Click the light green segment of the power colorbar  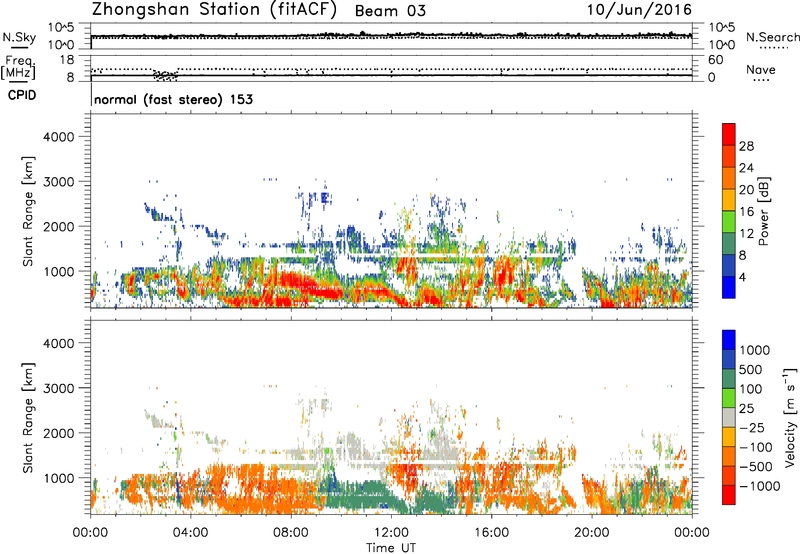(729, 221)
